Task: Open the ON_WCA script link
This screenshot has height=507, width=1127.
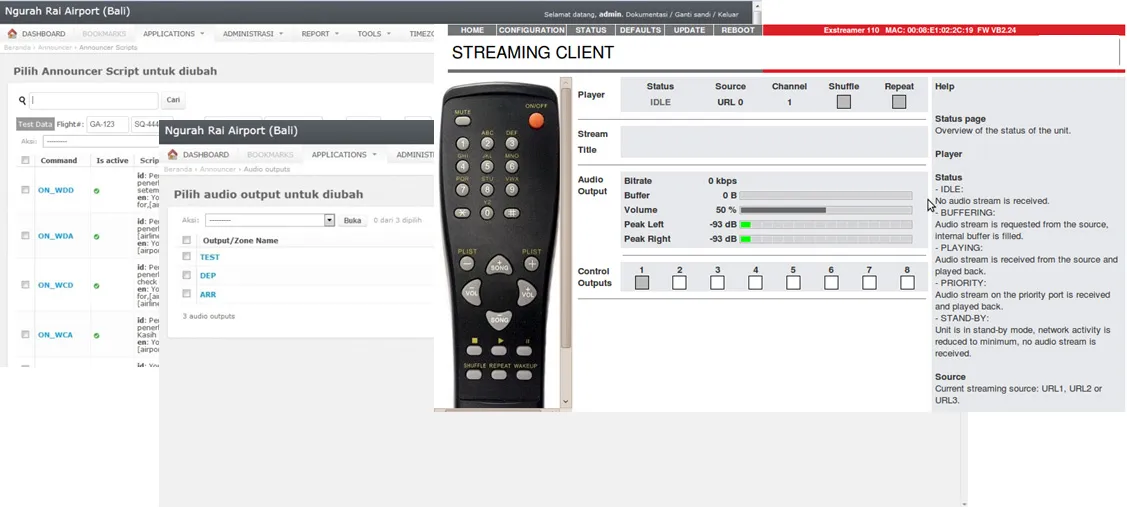Action: point(55,334)
